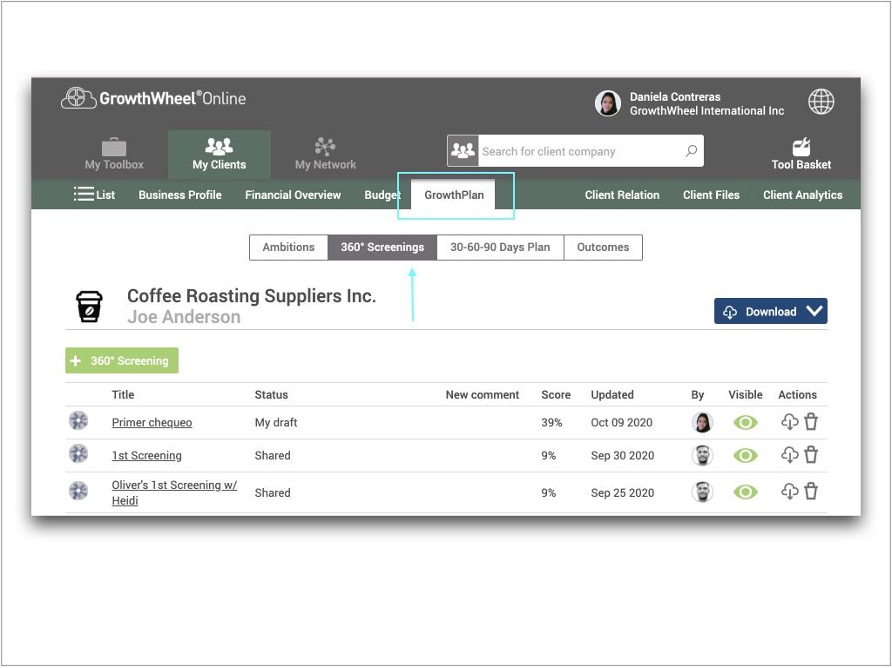Download the 1st Screening row
This screenshot has height=668, width=892.
point(790,455)
